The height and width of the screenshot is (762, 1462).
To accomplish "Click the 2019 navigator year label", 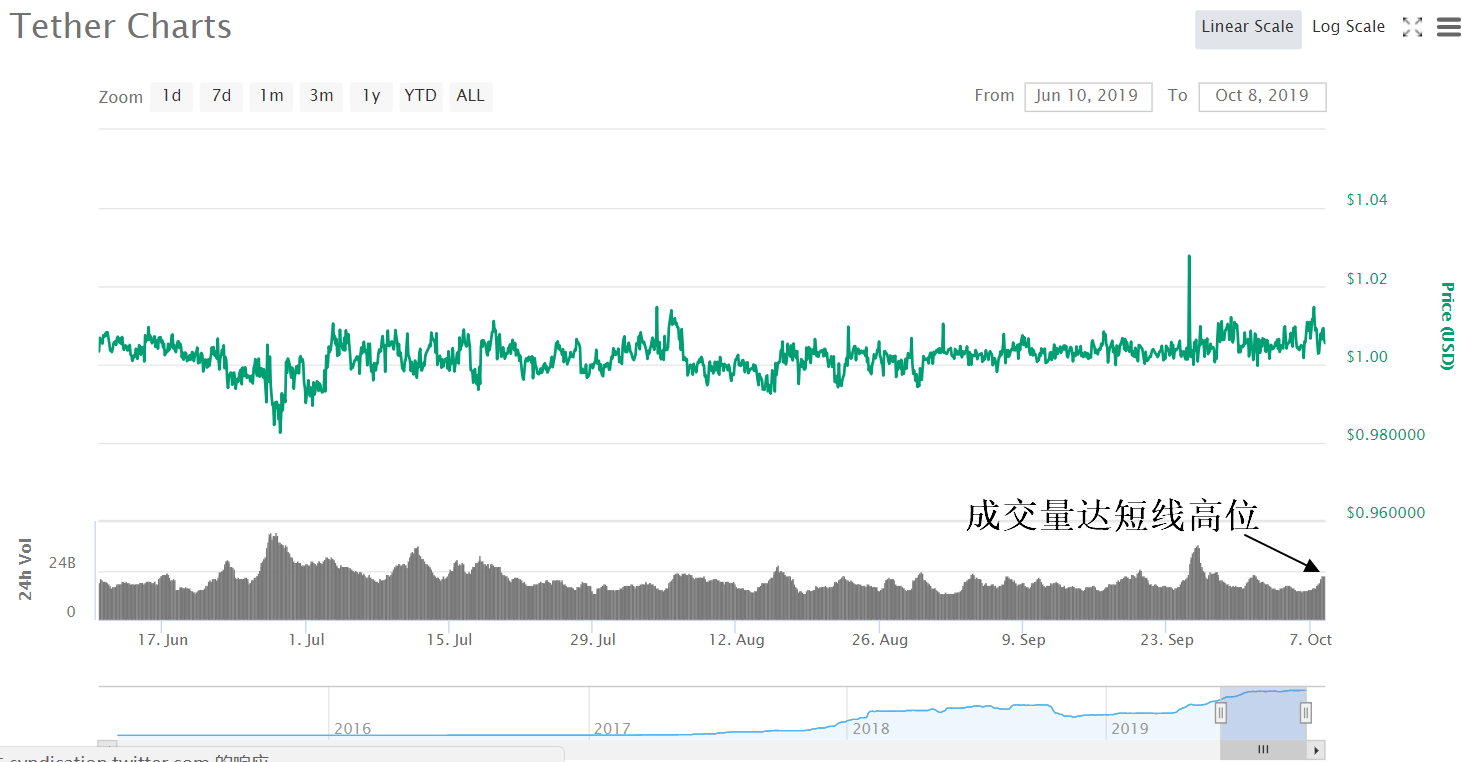I will tap(1130, 729).
